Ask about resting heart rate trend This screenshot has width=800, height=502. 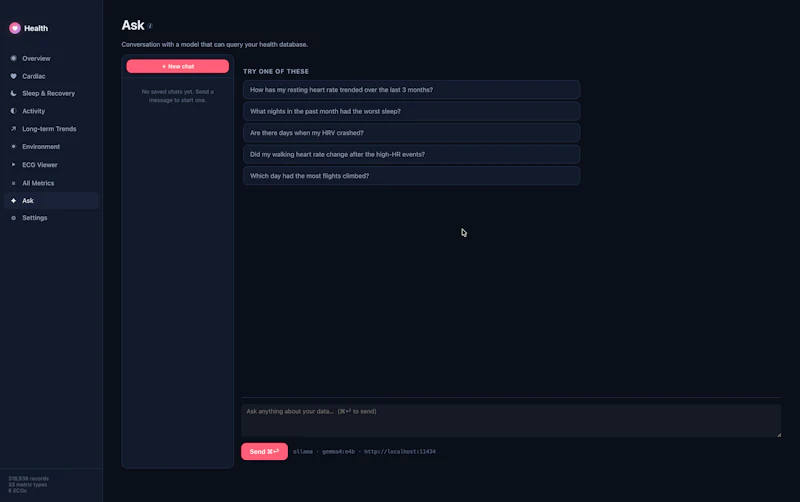tap(411, 90)
